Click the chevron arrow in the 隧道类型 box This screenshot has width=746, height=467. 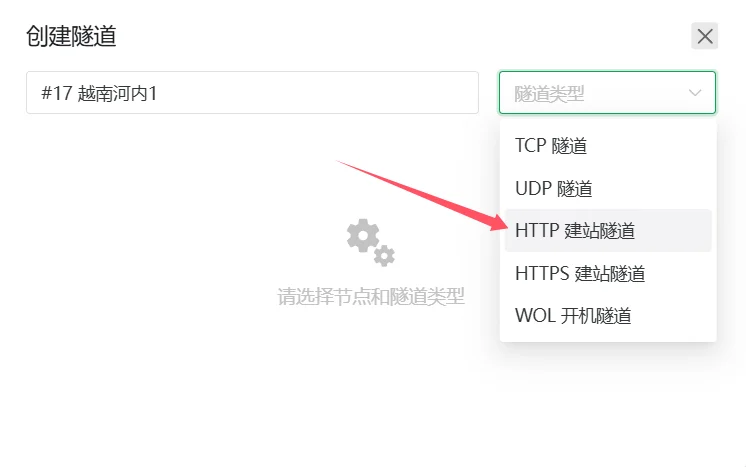point(695,93)
